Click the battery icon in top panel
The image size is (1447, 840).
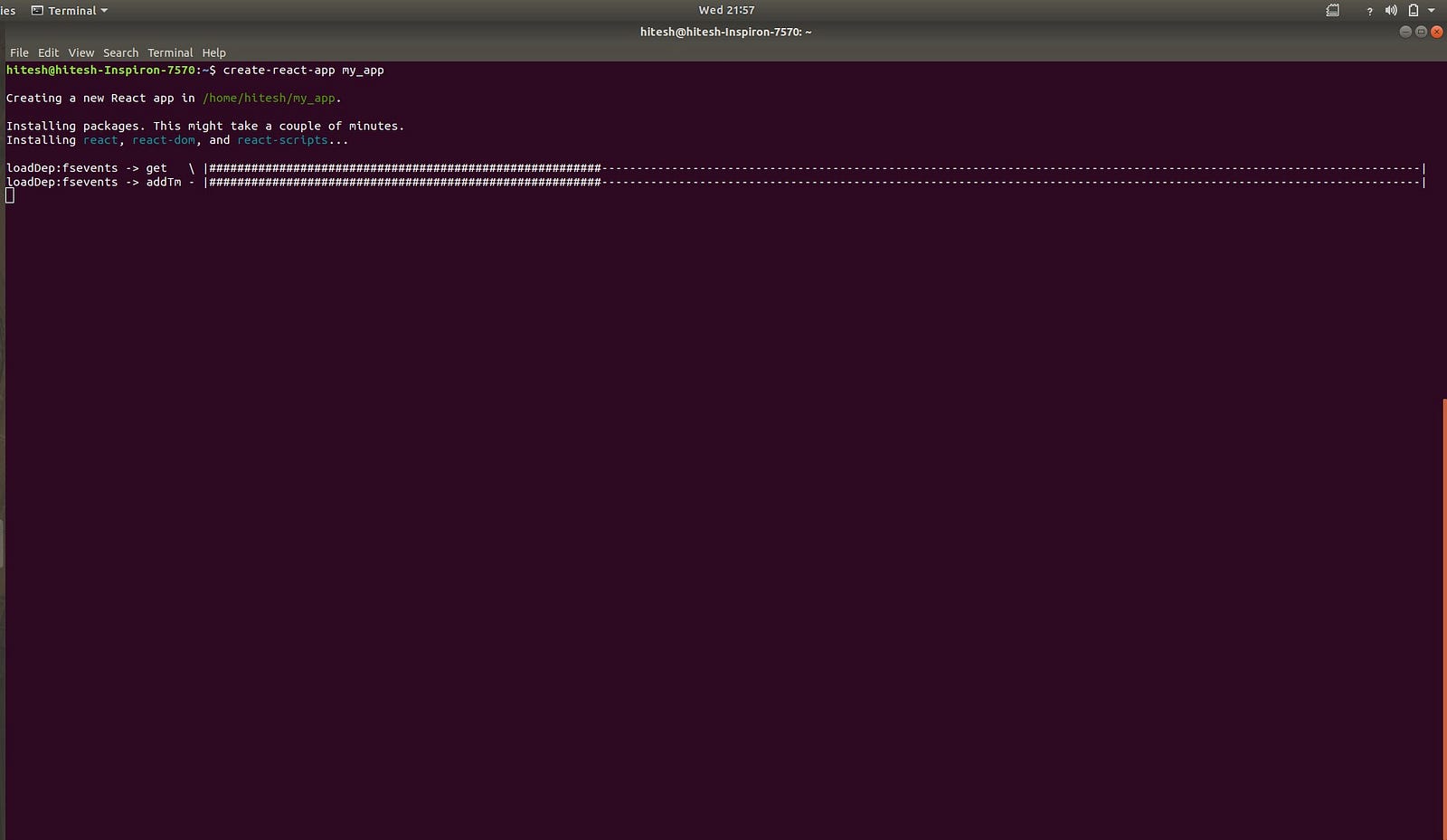1413,11
